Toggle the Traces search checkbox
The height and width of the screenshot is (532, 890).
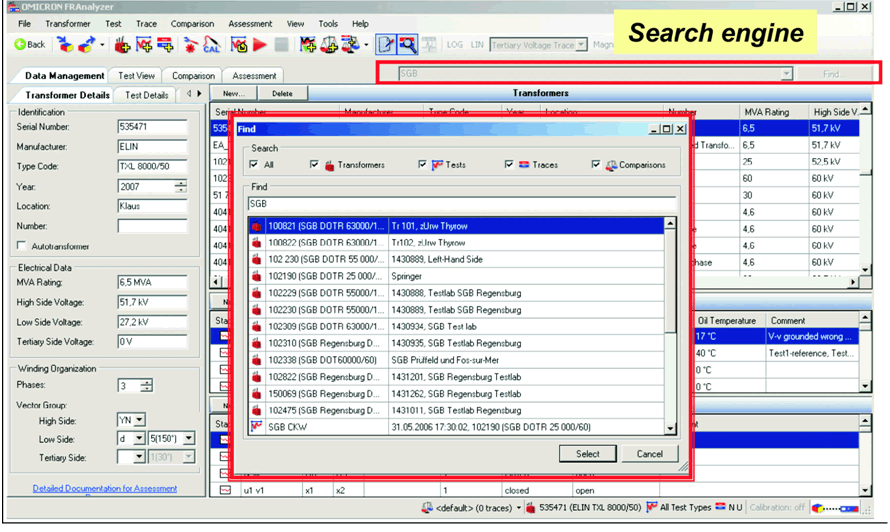point(509,165)
